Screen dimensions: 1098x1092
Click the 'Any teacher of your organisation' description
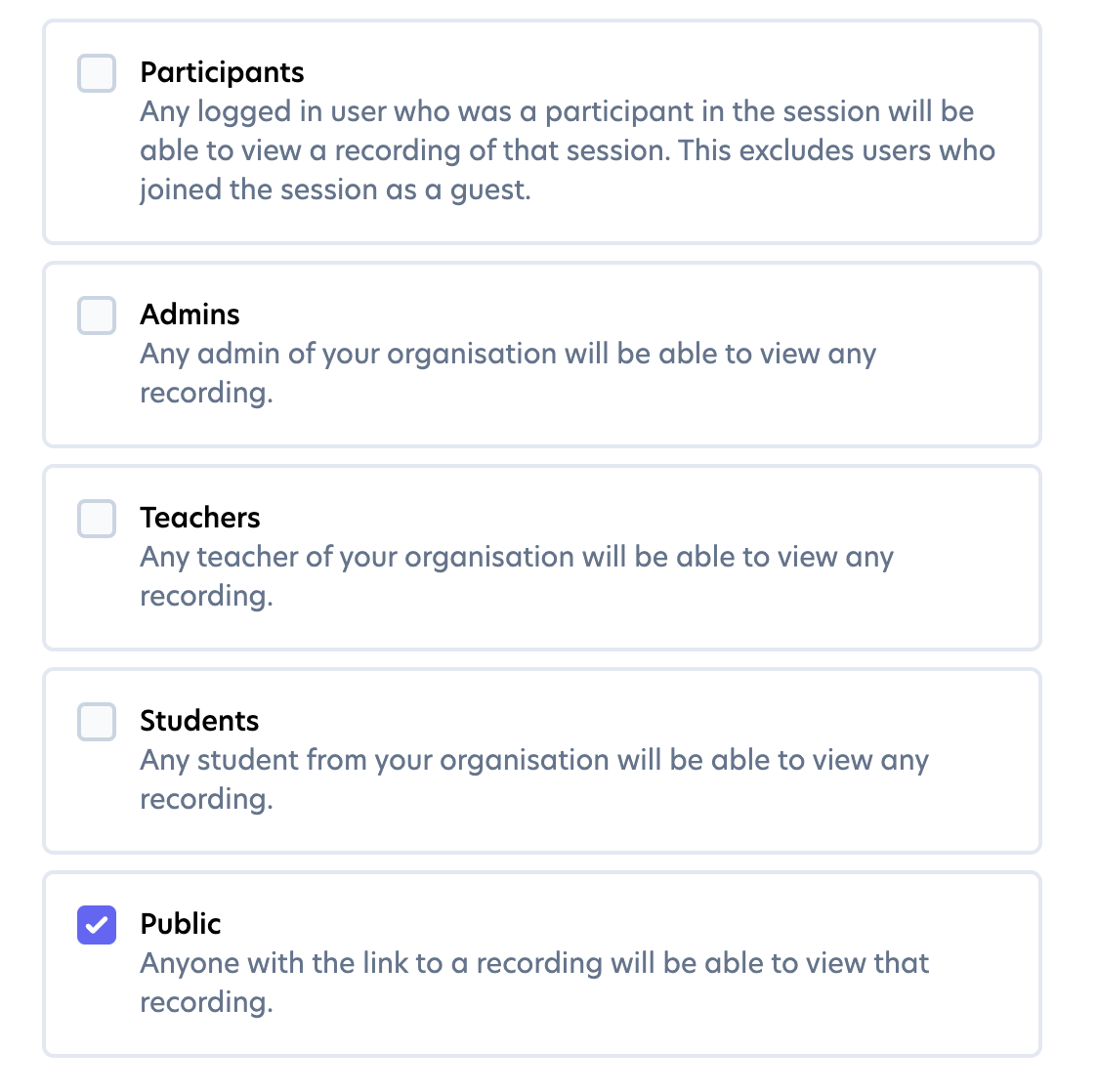(x=517, y=576)
